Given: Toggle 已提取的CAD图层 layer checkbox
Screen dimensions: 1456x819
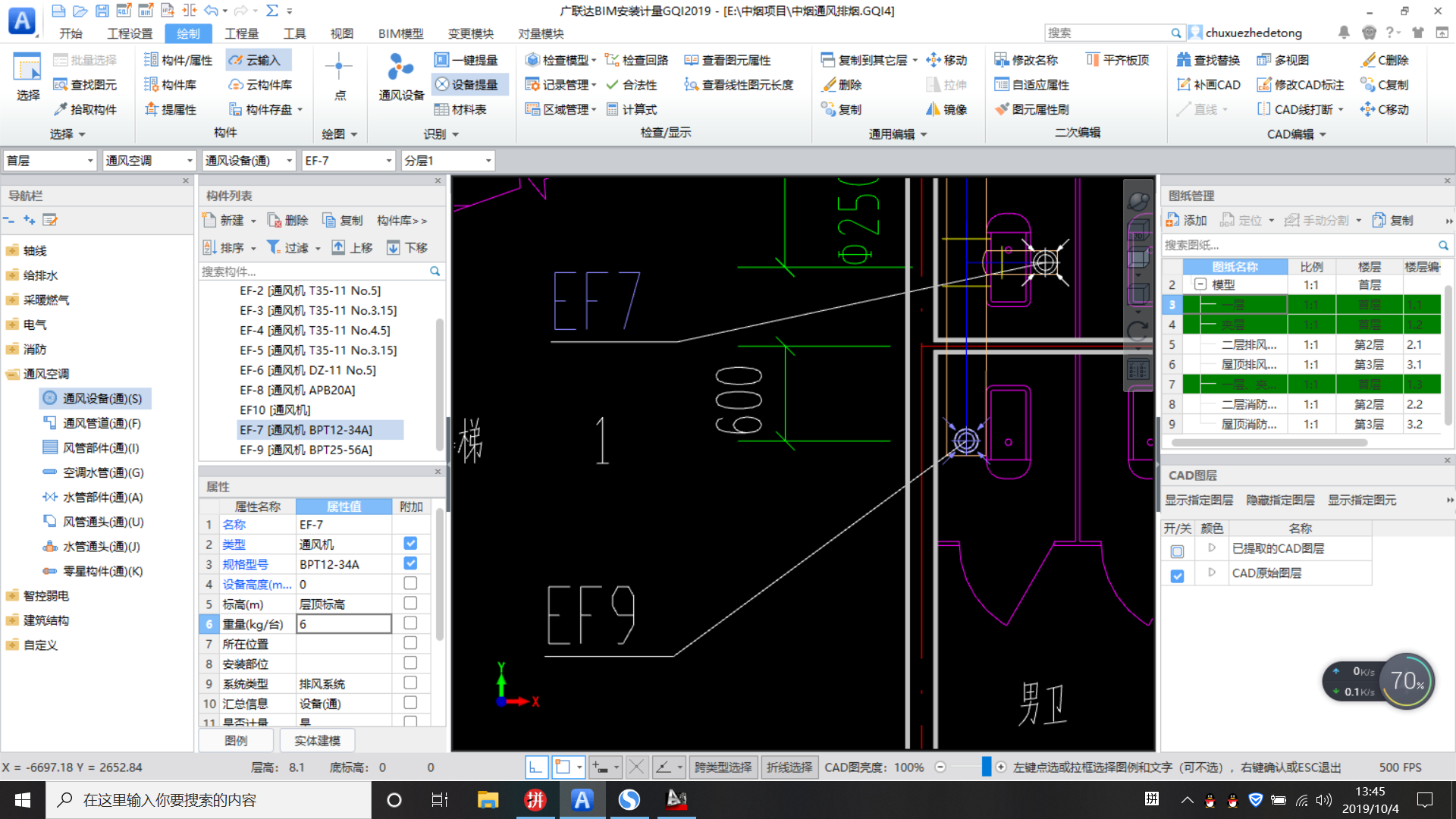Looking at the screenshot, I should 1177,551.
